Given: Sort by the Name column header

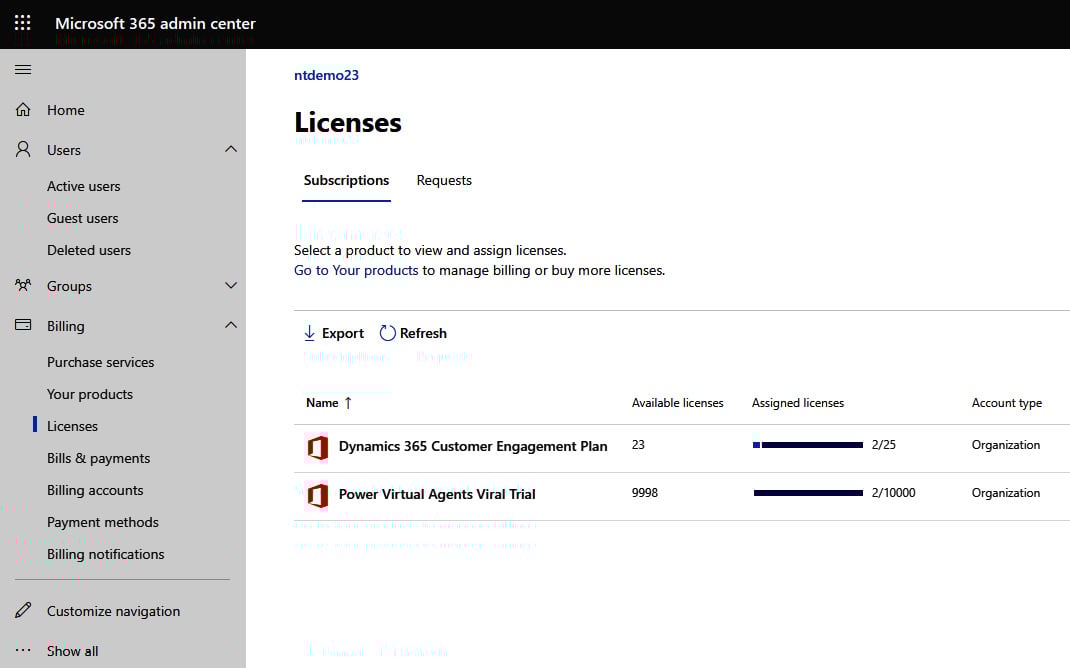Looking at the screenshot, I should [x=322, y=403].
